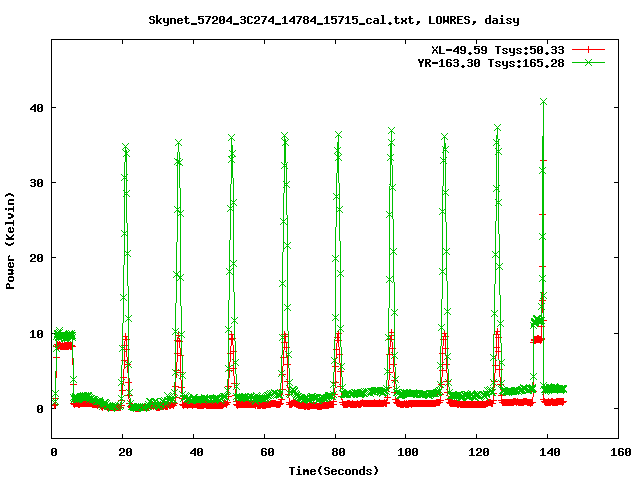Screen dimensions: 640x480
Task: Click the x-axis tick label 0
Action: coord(54,452)
